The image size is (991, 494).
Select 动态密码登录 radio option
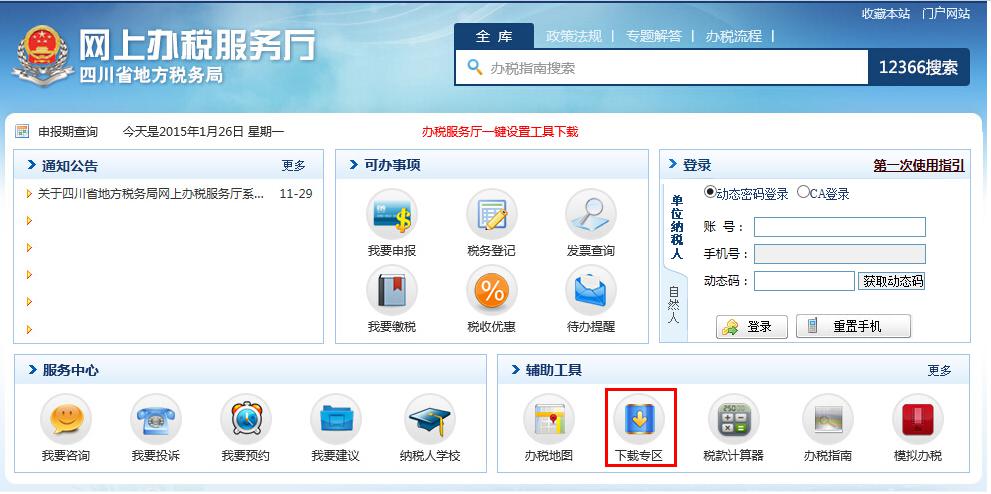point(710,192)
